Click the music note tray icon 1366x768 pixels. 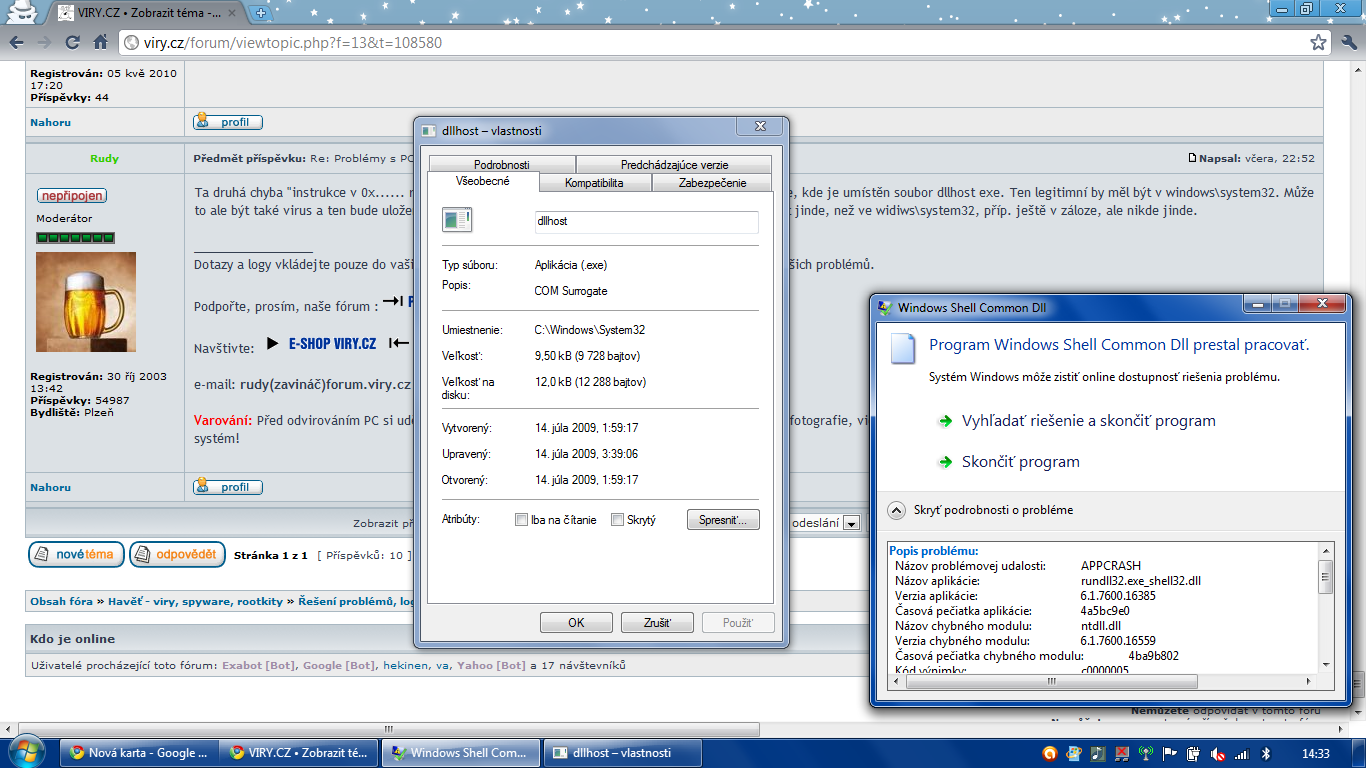1098,753
